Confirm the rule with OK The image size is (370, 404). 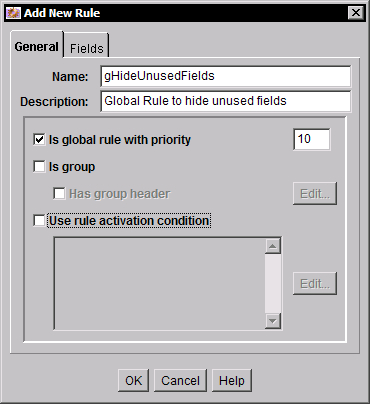(133, 380)
